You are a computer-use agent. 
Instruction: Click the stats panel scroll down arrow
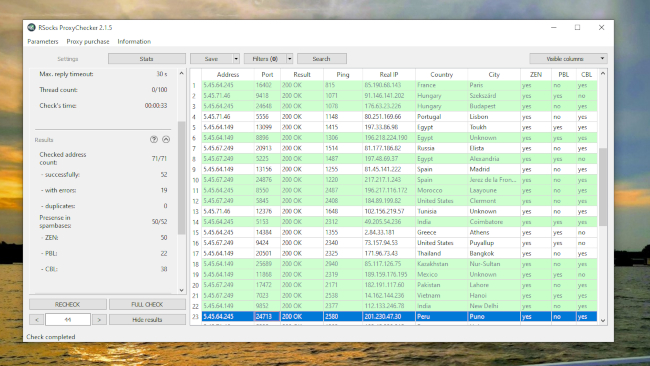coord(181,290)
